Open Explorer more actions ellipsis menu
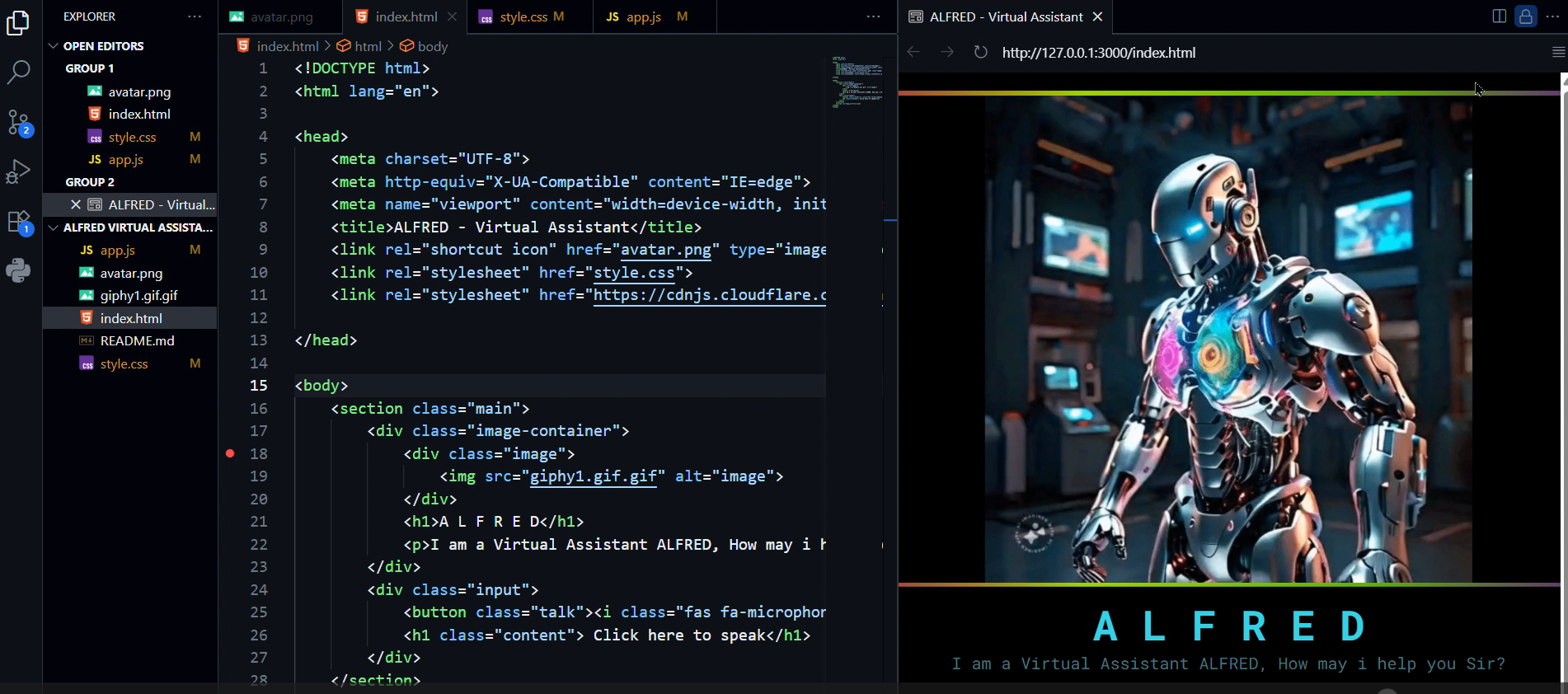 pos(195,16)
